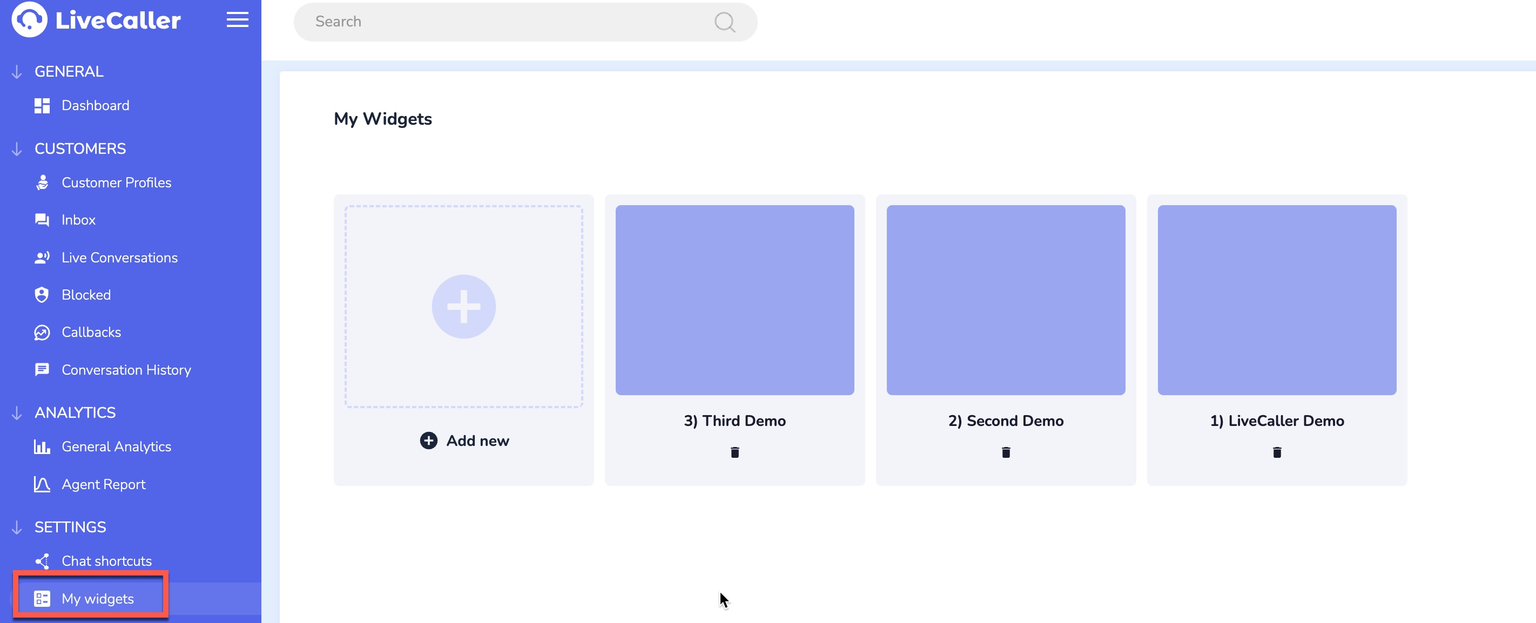Image resolution: width=1536 pixels, height=623 pixels.
Task: Click the Dashboard grid icon
Action: click(42, 106)
